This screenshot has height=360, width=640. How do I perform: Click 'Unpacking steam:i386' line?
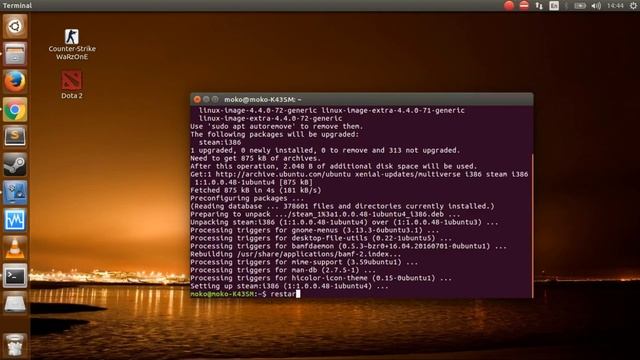(x=344, y=222)
